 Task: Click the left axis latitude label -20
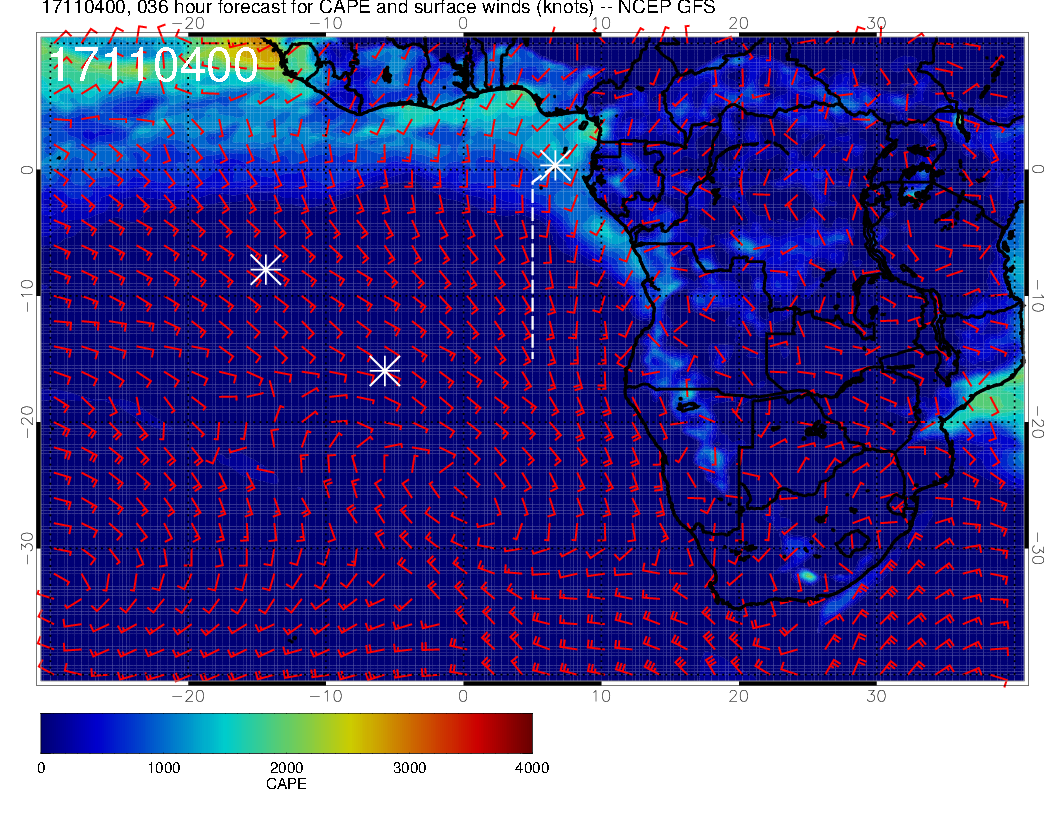tap(27, 422)
